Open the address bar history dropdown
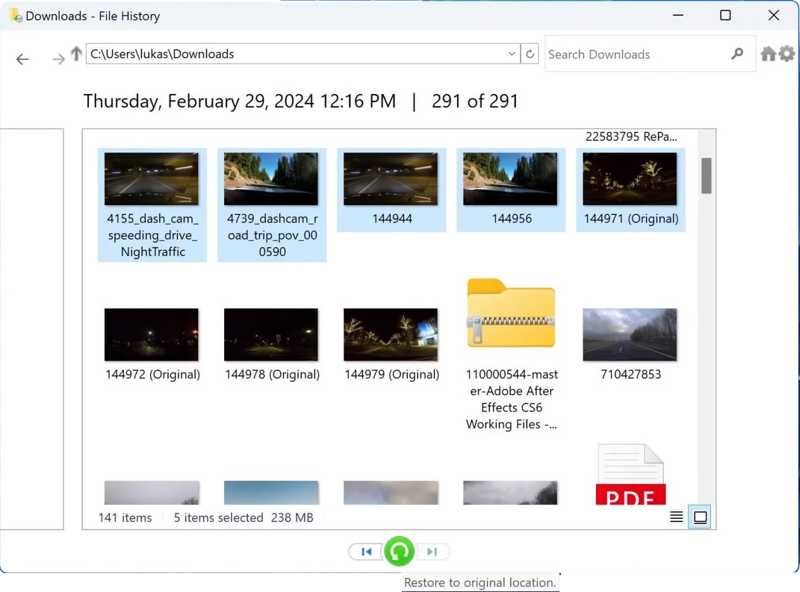 click(x=512, y=54)
